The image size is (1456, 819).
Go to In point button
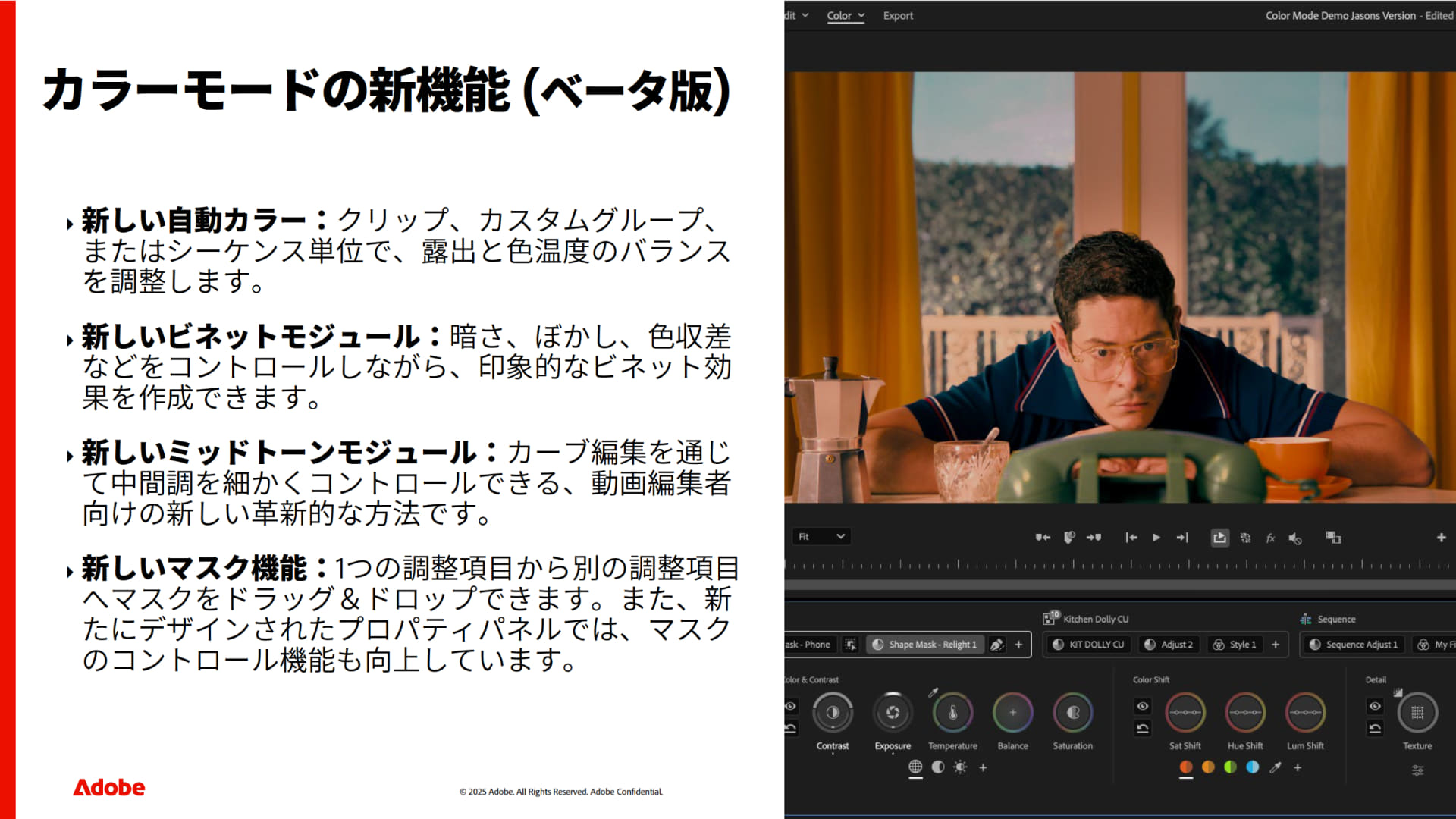[1131, 538]
